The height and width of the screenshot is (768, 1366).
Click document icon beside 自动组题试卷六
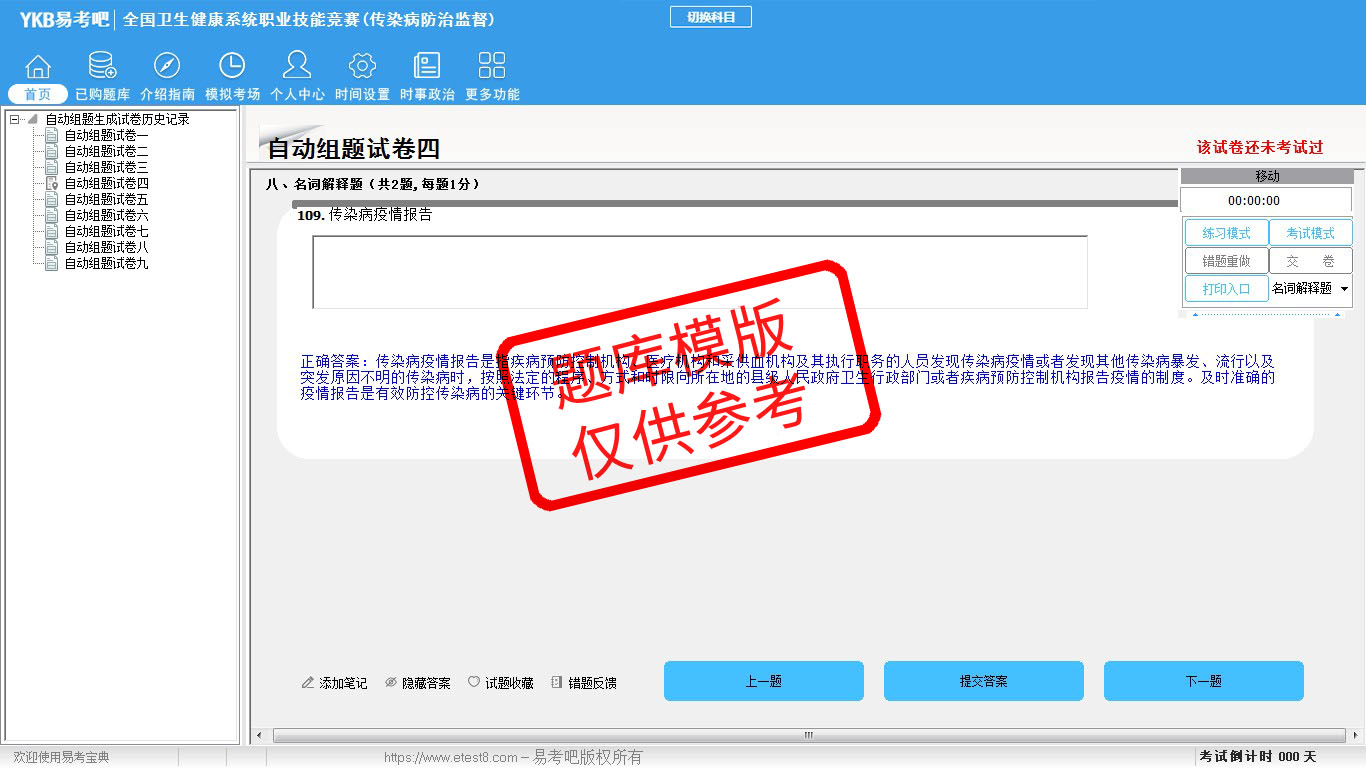click(51, 215)
